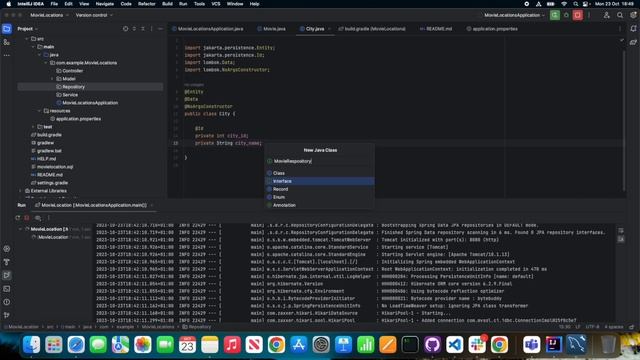The height and width of the screenshot is (360, 640).
Task: Click Collapse All in Project panel header
Action: [143, 29]
